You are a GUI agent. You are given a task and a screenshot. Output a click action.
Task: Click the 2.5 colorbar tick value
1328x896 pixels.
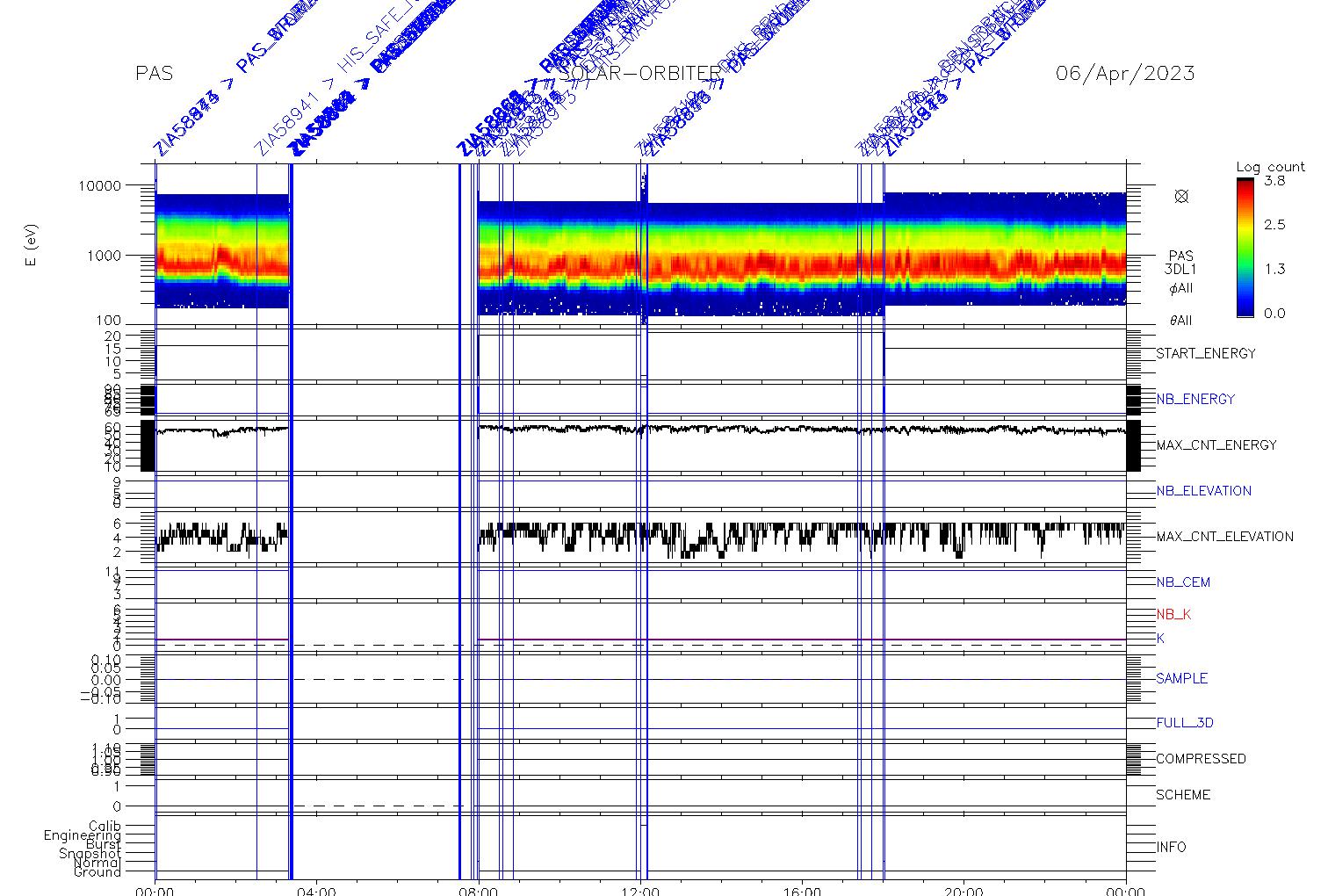pos(1274,225)
